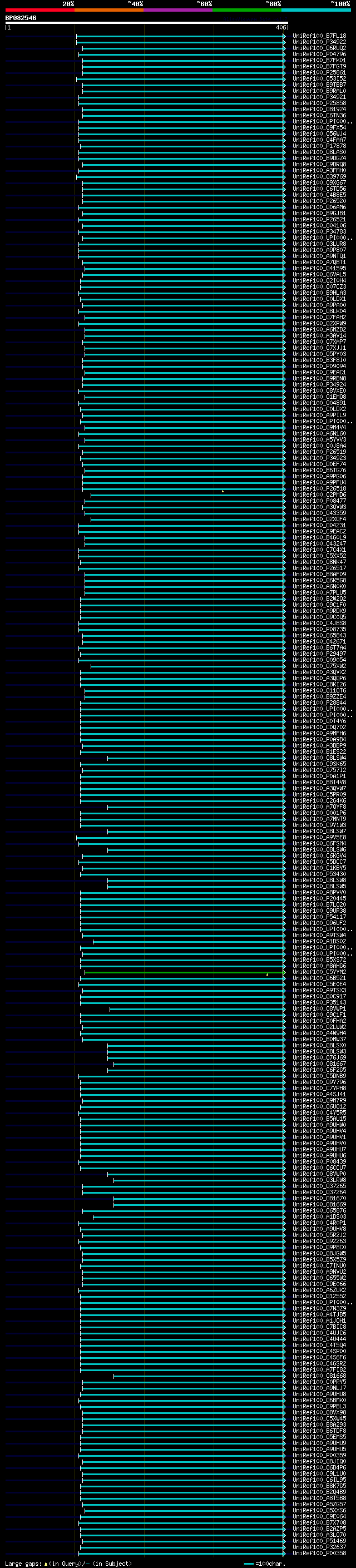This screenshot has height=1568, width=356.
Task: Select the UniRef100_B9RAL0 label
Action: pos(319,91)
